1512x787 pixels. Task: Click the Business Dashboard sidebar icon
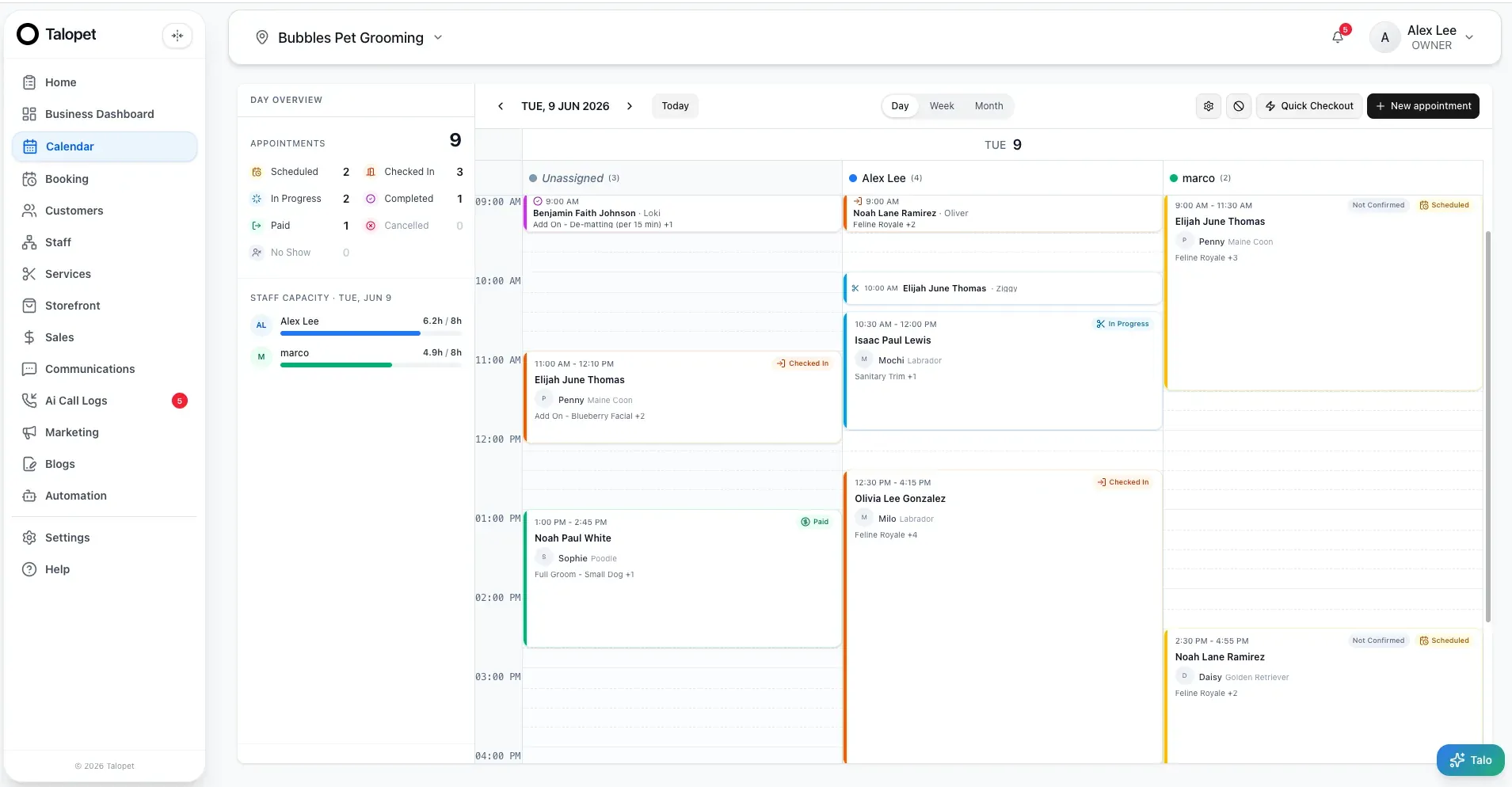click(x=29, y=114)
